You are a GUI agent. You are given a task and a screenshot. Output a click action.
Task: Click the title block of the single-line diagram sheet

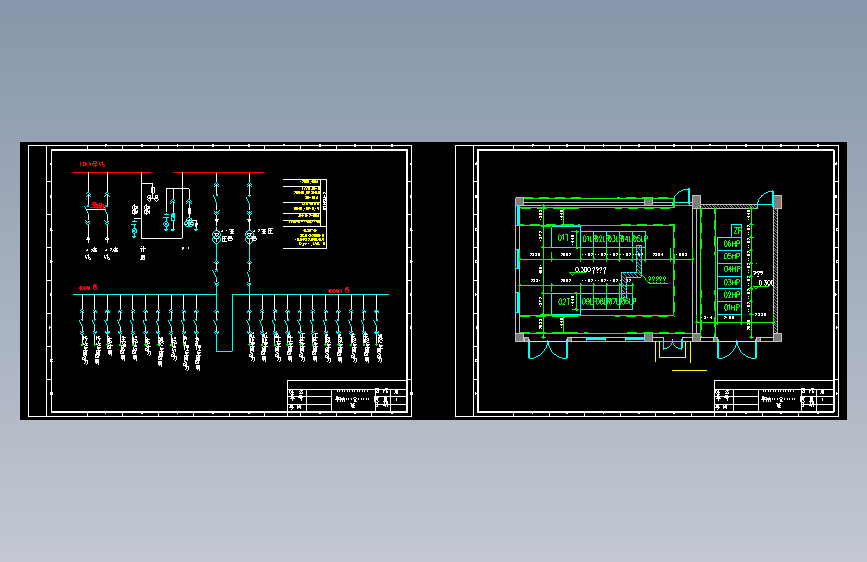tap(347, 396)
